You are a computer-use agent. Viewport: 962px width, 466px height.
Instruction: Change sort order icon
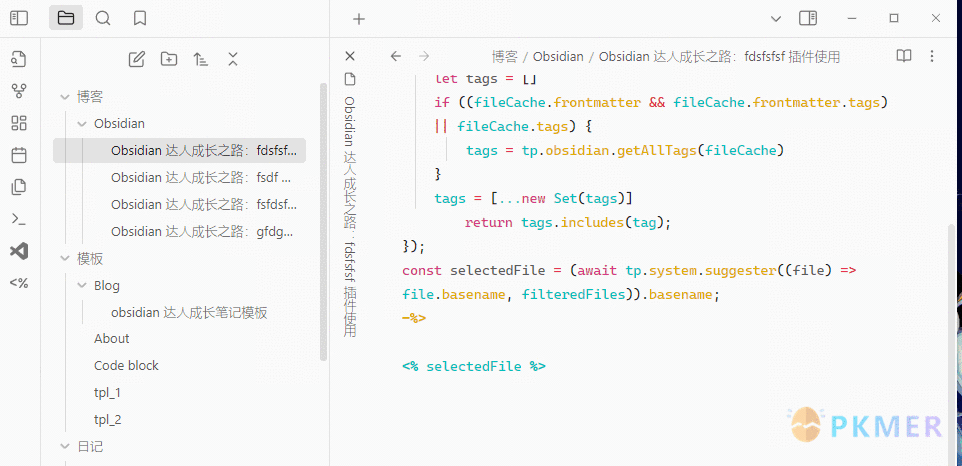pos(201,59)
